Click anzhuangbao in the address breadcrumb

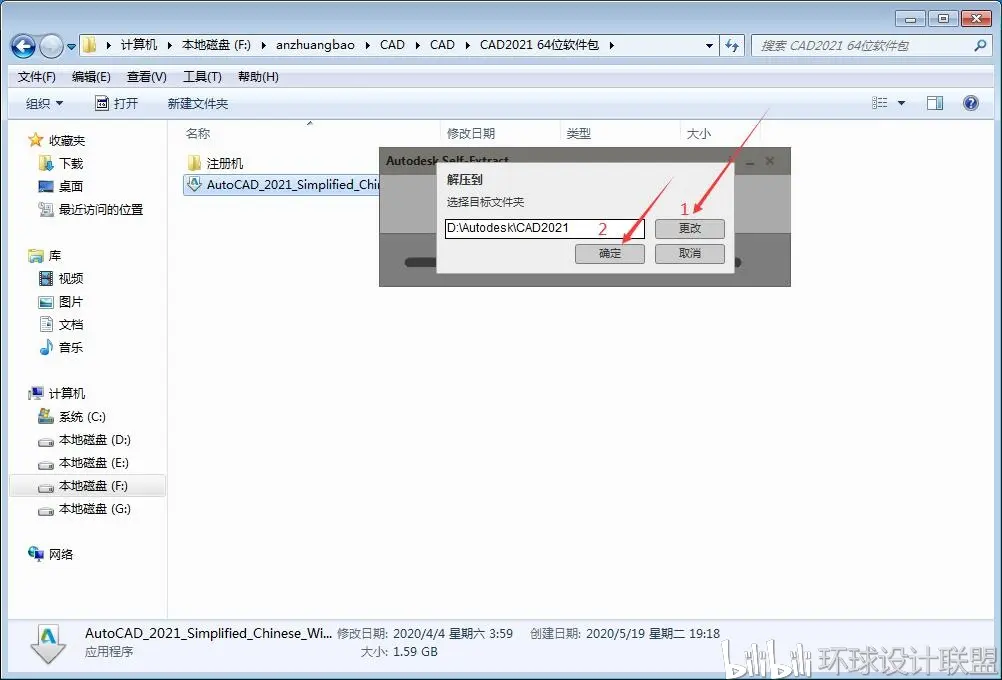click(315, 45)
